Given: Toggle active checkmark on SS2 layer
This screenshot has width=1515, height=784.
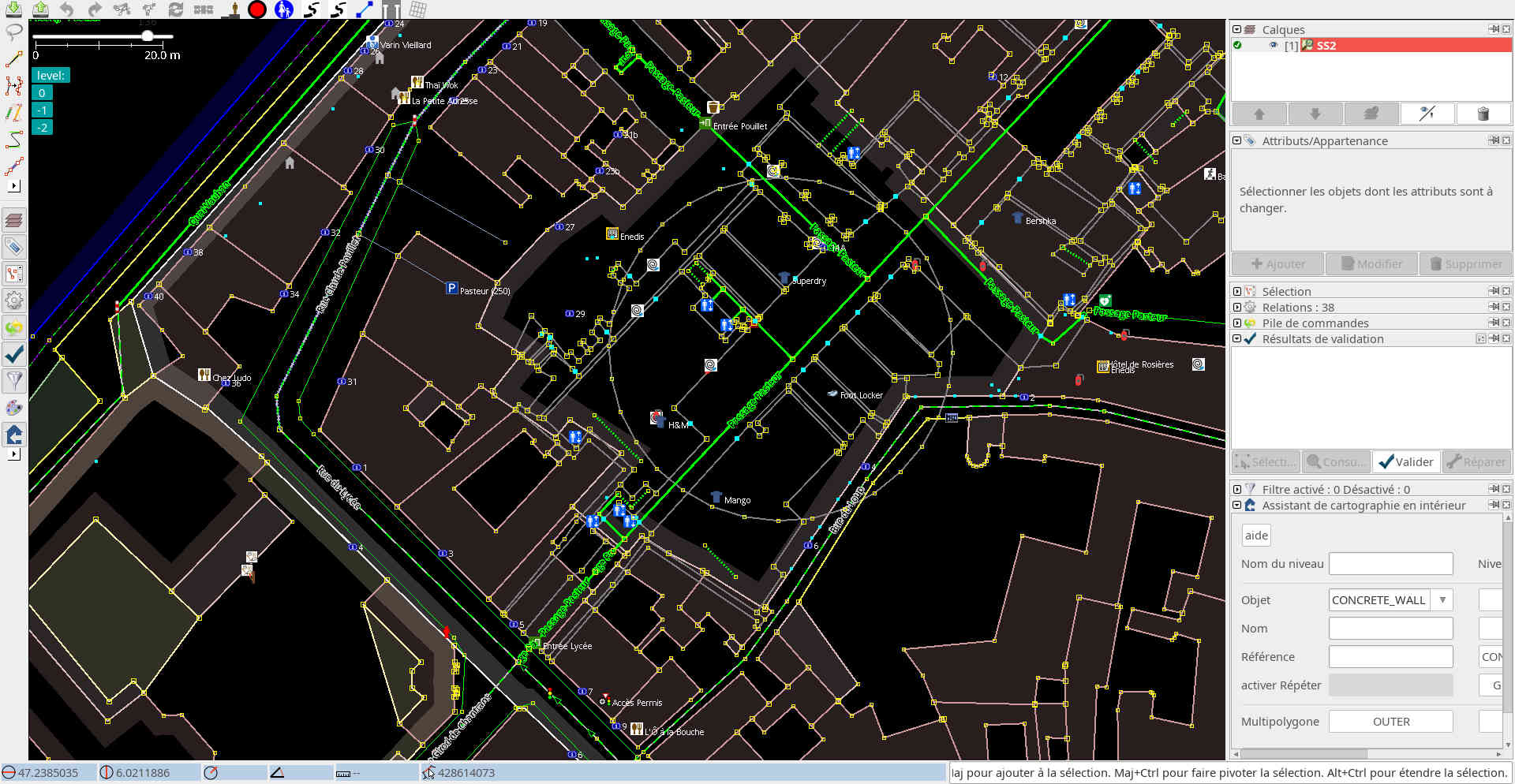Looking at the screenshot, I should (1237, 46).
